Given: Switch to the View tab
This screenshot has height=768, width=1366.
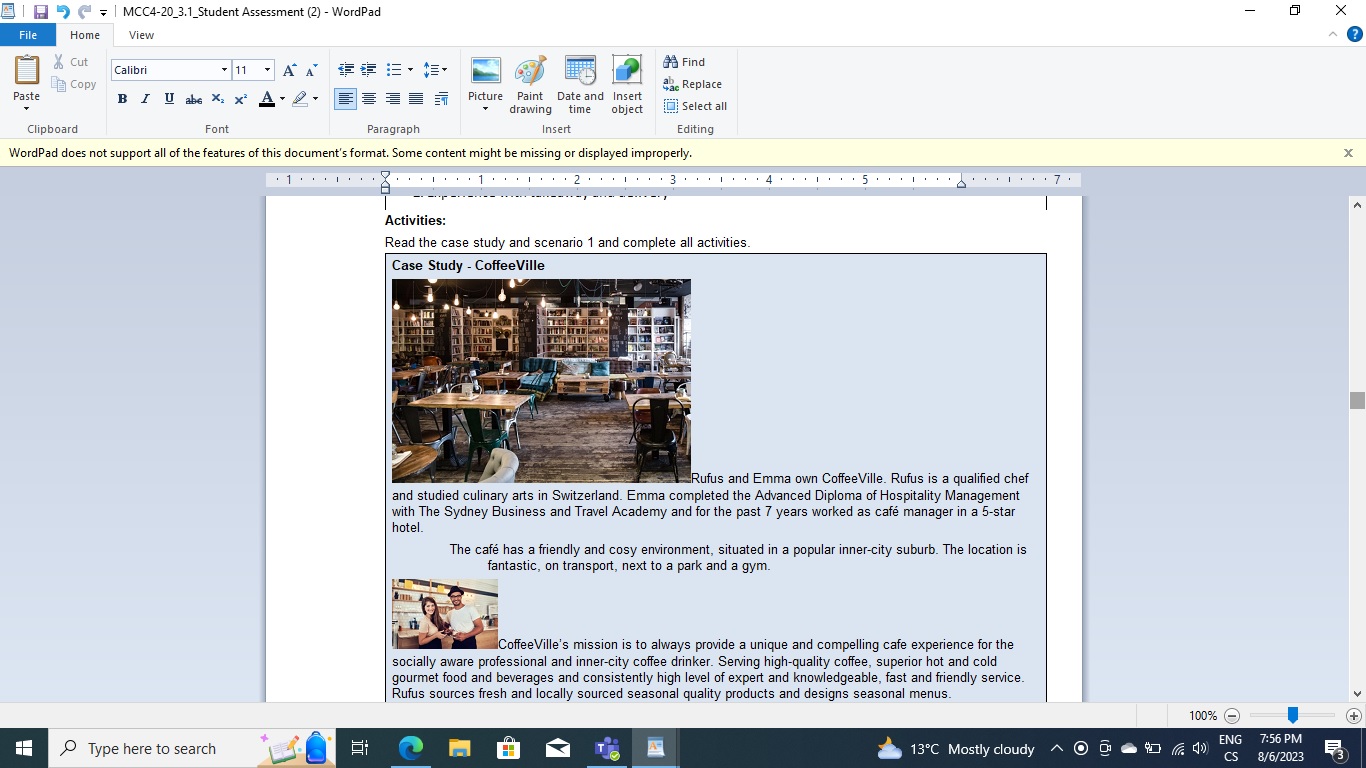Looking at the screenshot, I should [x=141, y=34].
